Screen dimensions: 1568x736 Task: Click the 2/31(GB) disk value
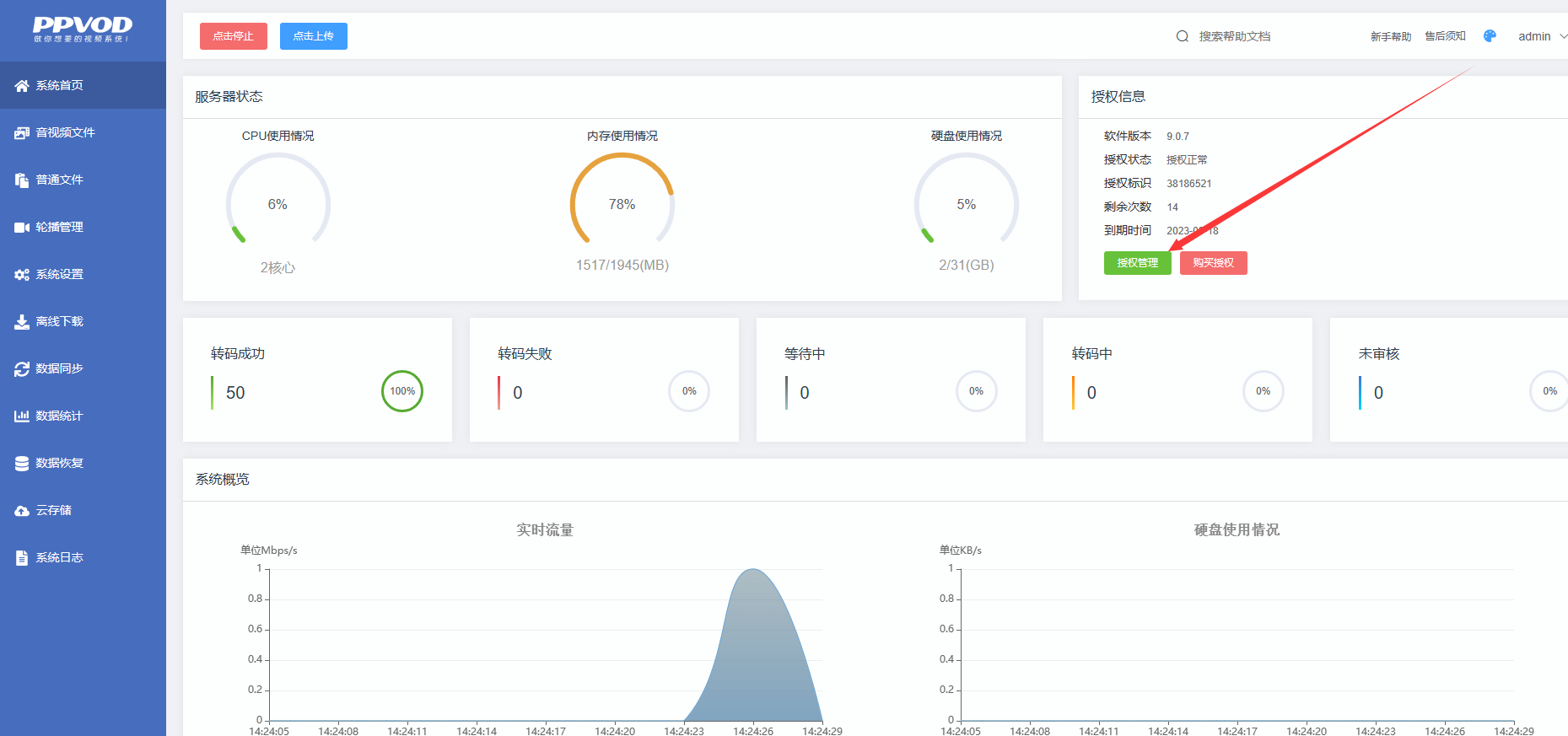(x=967, y=265)
